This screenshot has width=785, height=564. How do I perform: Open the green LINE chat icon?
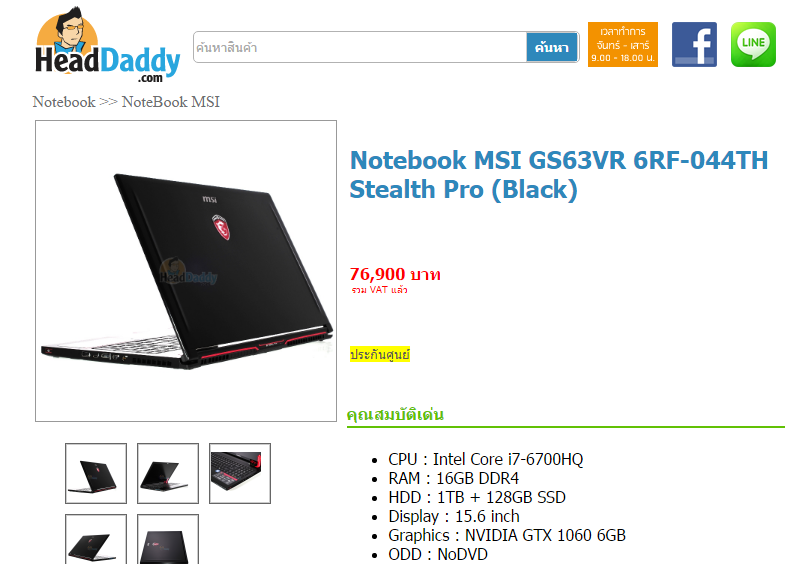pyautogui.click(x=753, y=45)
